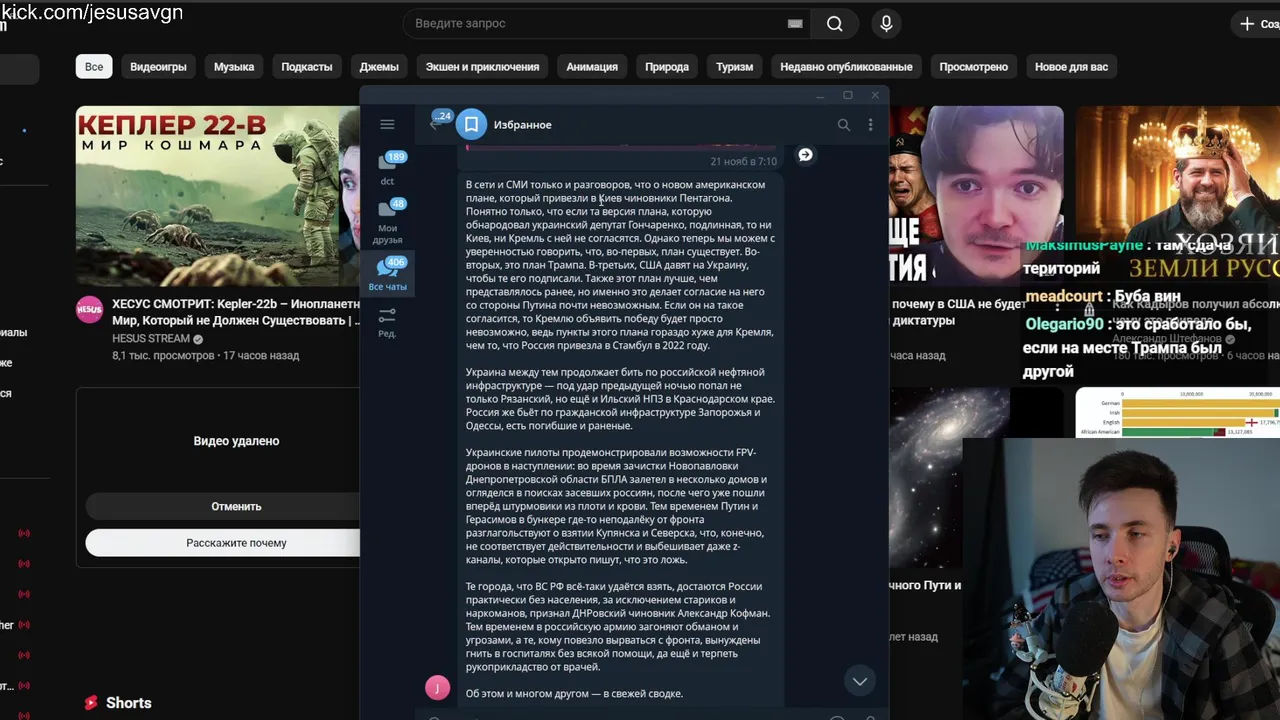1280x720 pixels.
Task: Select the Недавно опубликованные filter chip
Action: (846, 67)
